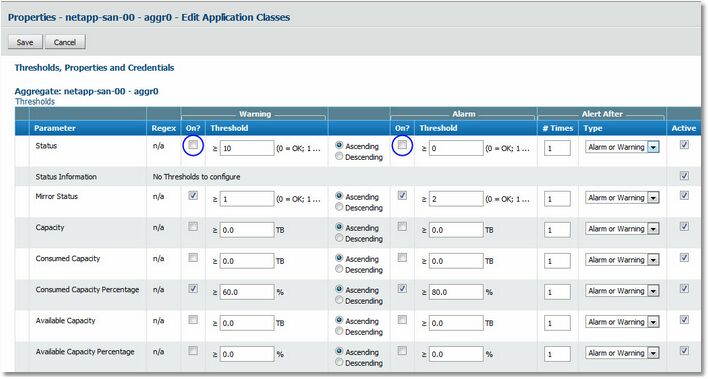
Task: Uncheck Alarm On for Mirror Status
Action: pos(402,196)
